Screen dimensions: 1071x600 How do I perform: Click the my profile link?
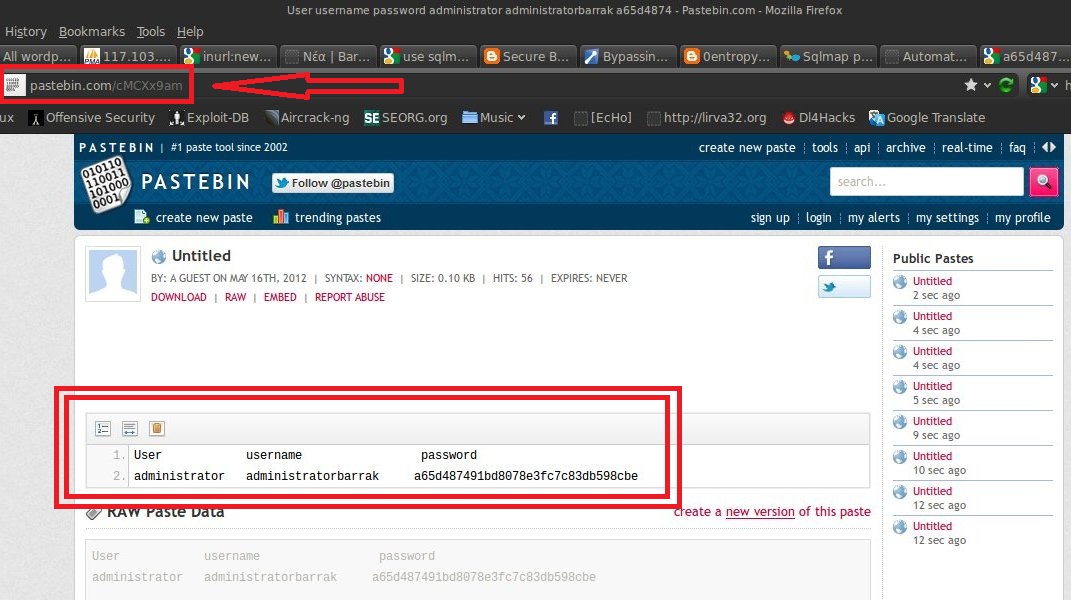[x=1023, y=217]
